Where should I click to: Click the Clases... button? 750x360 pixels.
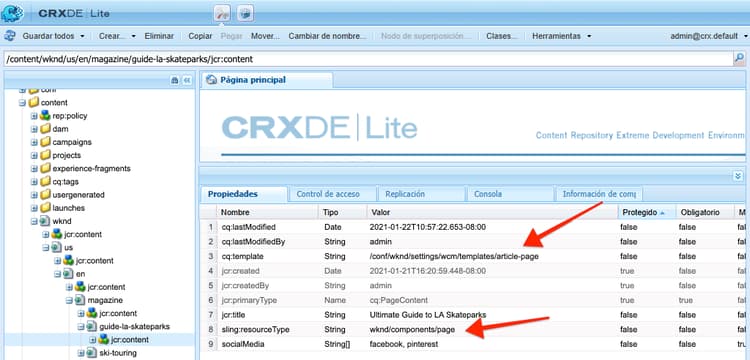[x=502, y=36]
